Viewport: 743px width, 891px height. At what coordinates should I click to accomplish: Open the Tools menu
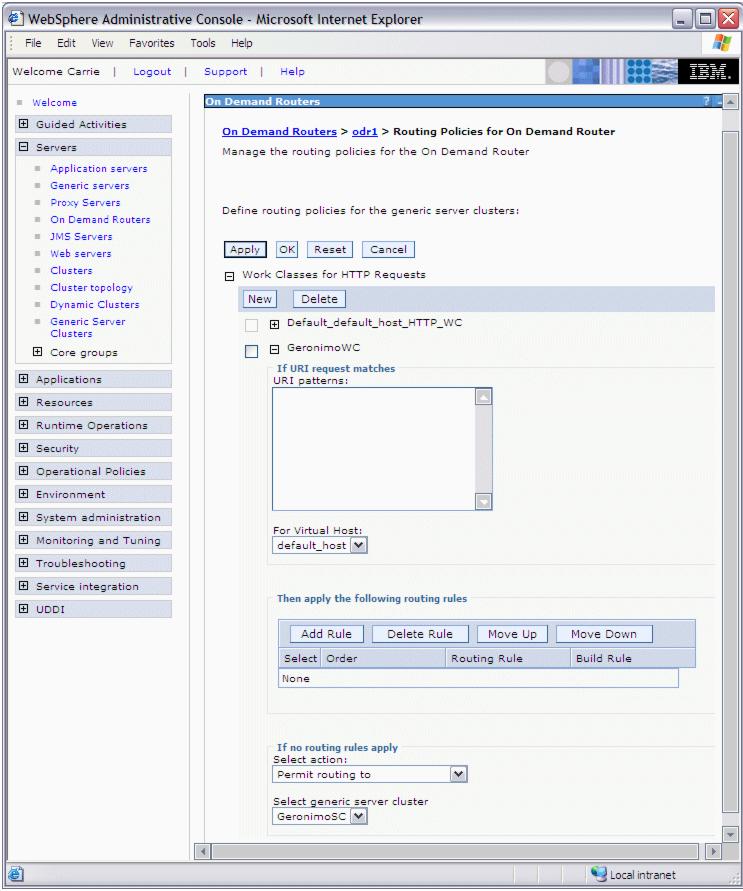click(203, 43)
